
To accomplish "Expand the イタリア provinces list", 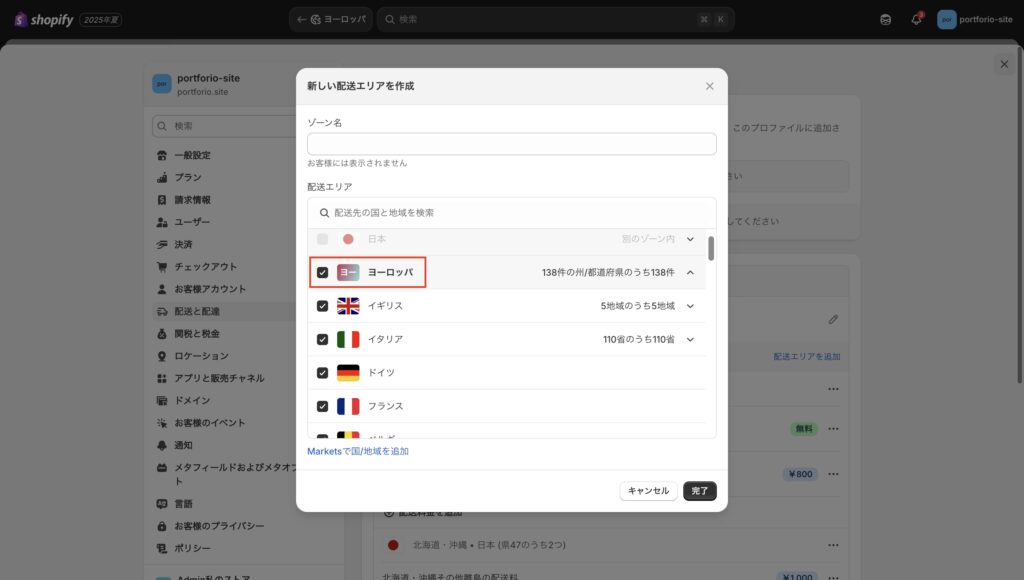I will pyautogui.click(x=690, y=339).
